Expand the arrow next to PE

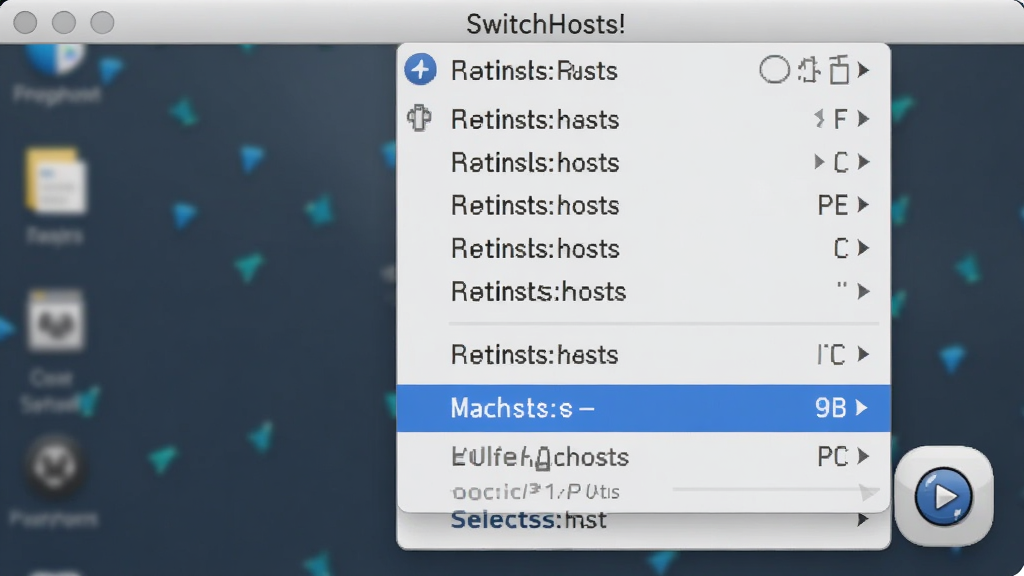point(863,205)
